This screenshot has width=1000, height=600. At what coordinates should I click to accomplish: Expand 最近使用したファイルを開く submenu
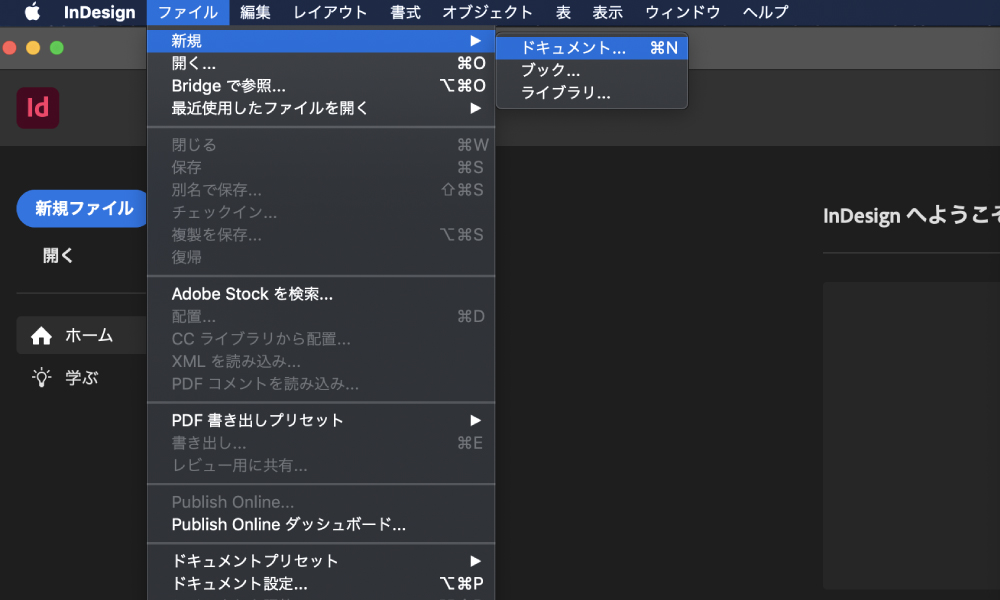coord(321,108)
